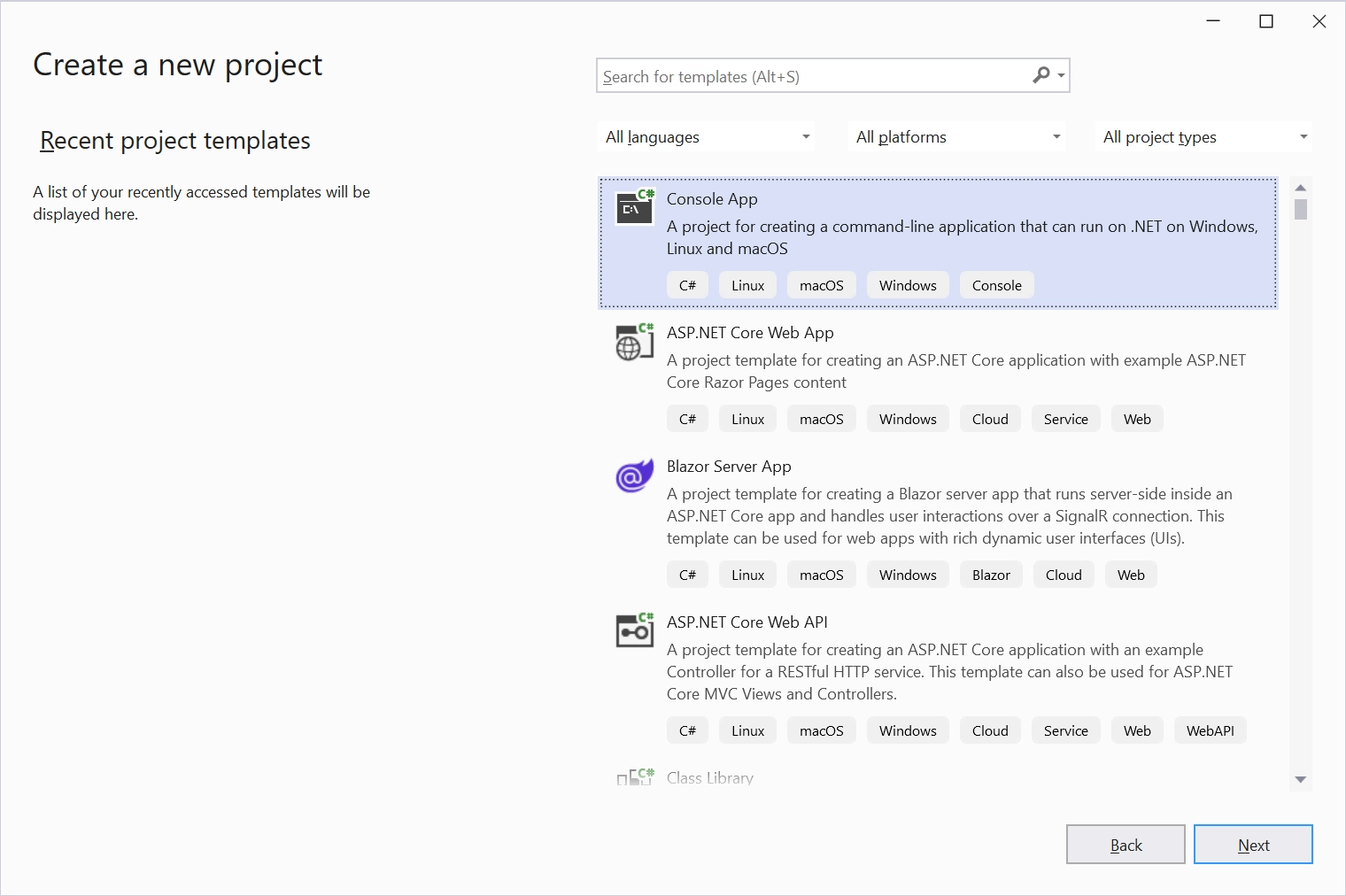Go back with the Back button
The height and width of the screenshot is (896, 1346).
(1125, 845)
